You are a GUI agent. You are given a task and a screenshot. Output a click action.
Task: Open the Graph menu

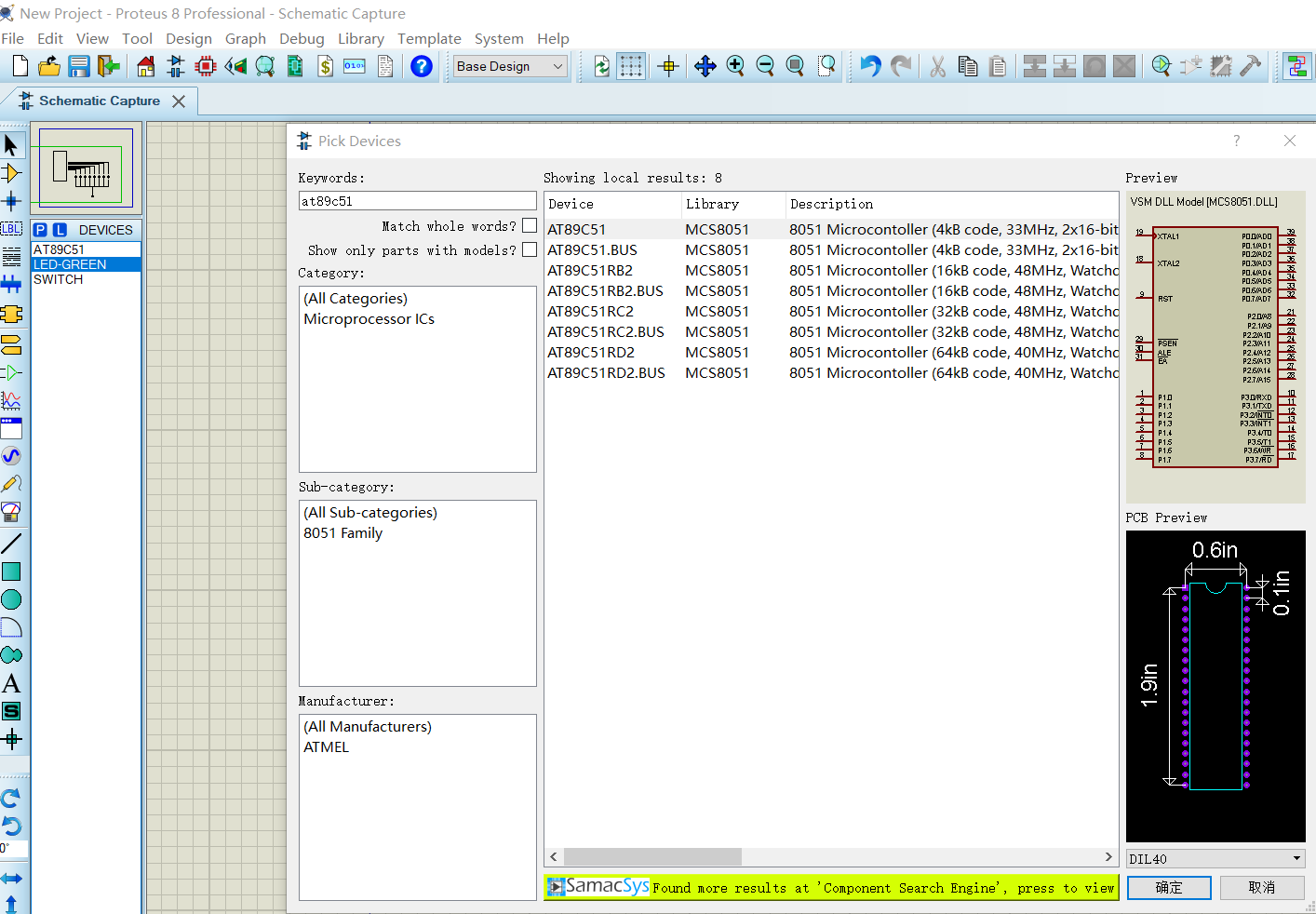pos(246,38)
